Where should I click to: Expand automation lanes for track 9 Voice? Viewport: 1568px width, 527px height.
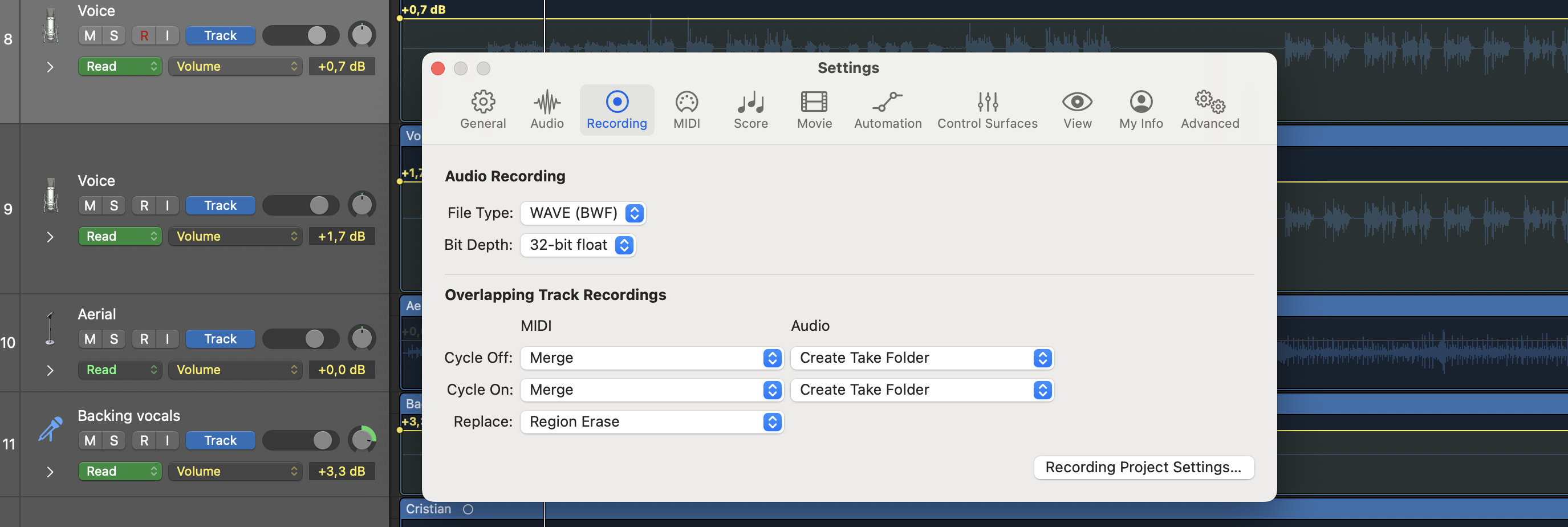point(50,237)
